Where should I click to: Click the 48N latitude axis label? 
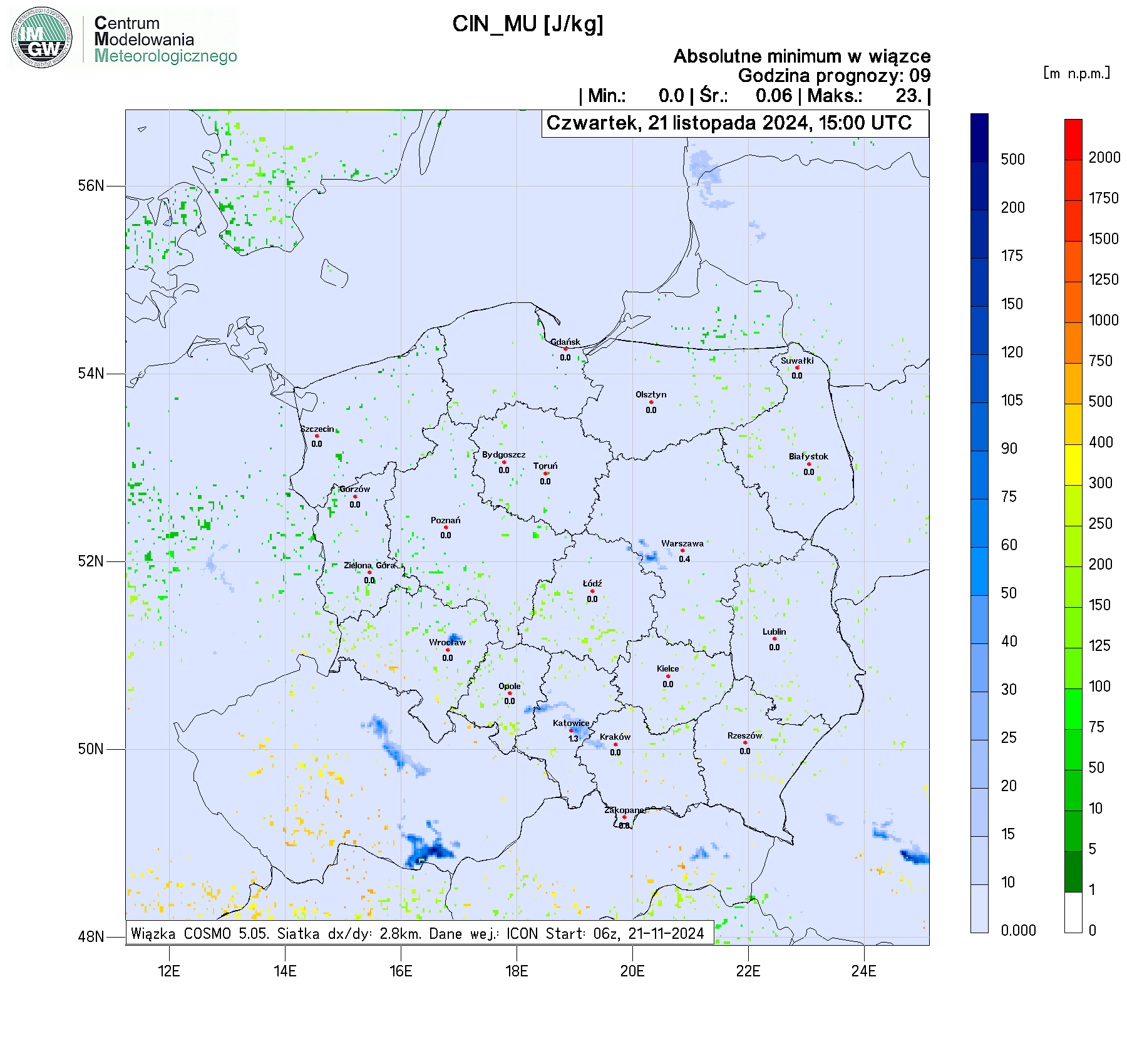pos(91,937)
